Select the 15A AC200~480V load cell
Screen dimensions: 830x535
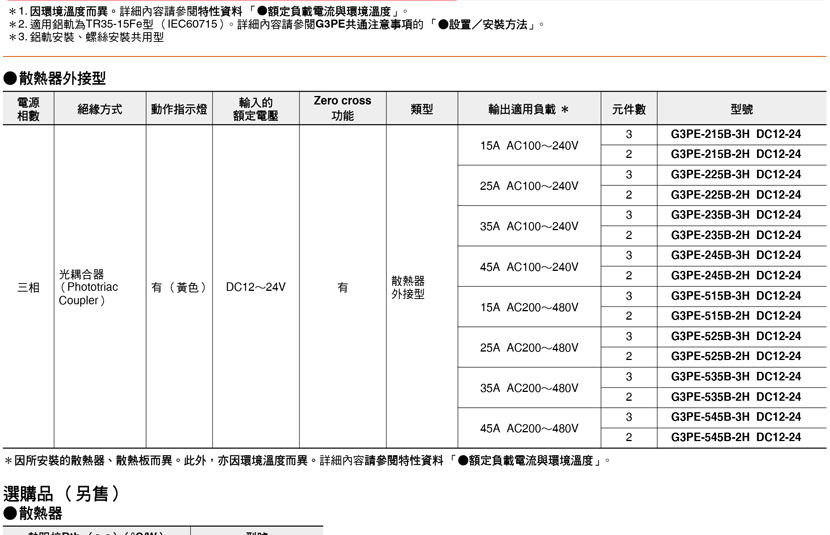[x=529, y=307]
